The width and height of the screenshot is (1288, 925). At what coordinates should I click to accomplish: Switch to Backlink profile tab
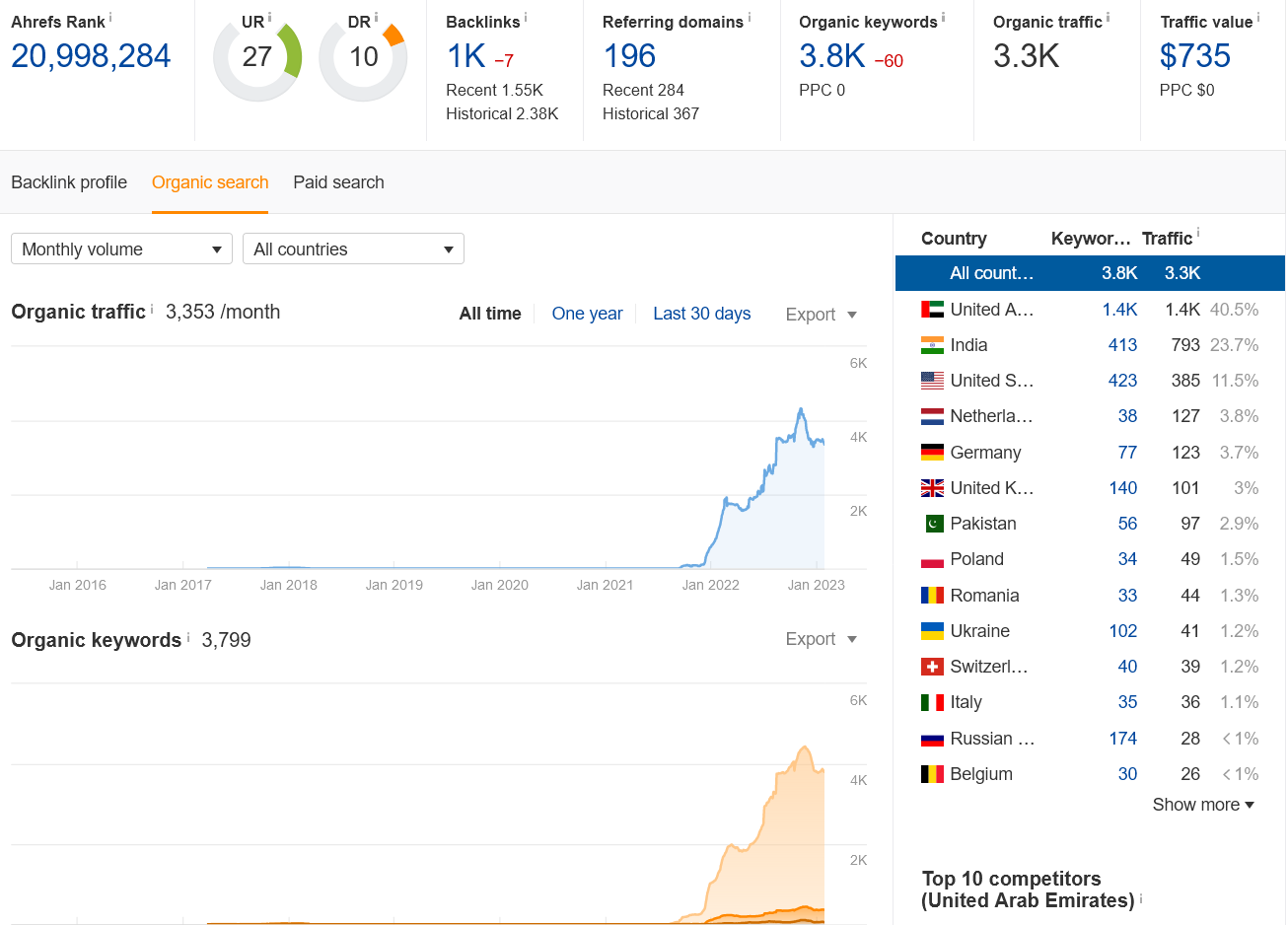point(69,182)
